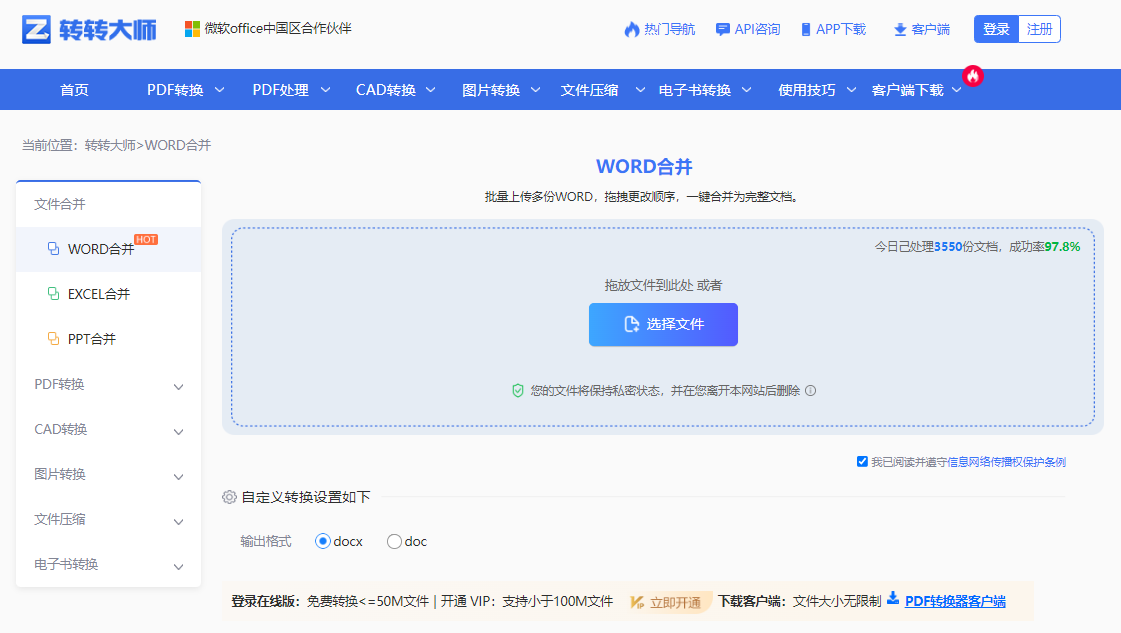Open PDF处理 menu in navigation bar
Screen dimensions: 1121x633
(281, 90)
